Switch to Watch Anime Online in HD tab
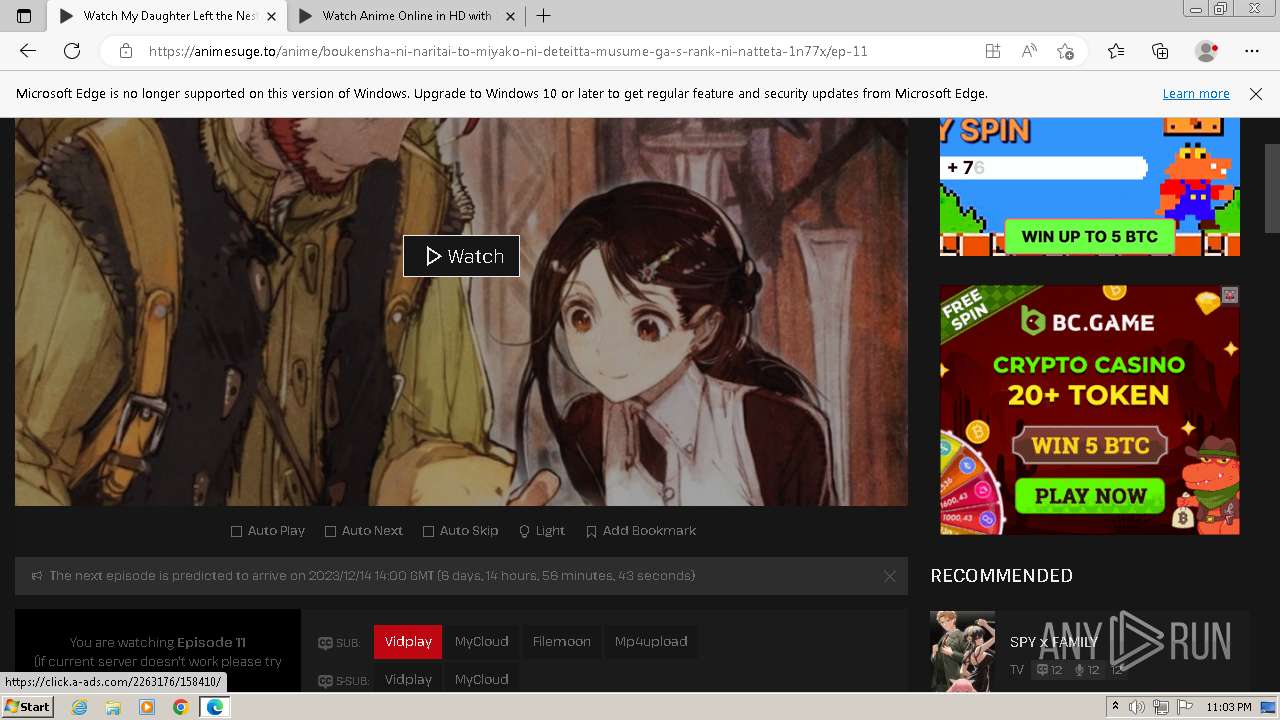The height and width of the screenshot is (720, 1280). [406, 16]
